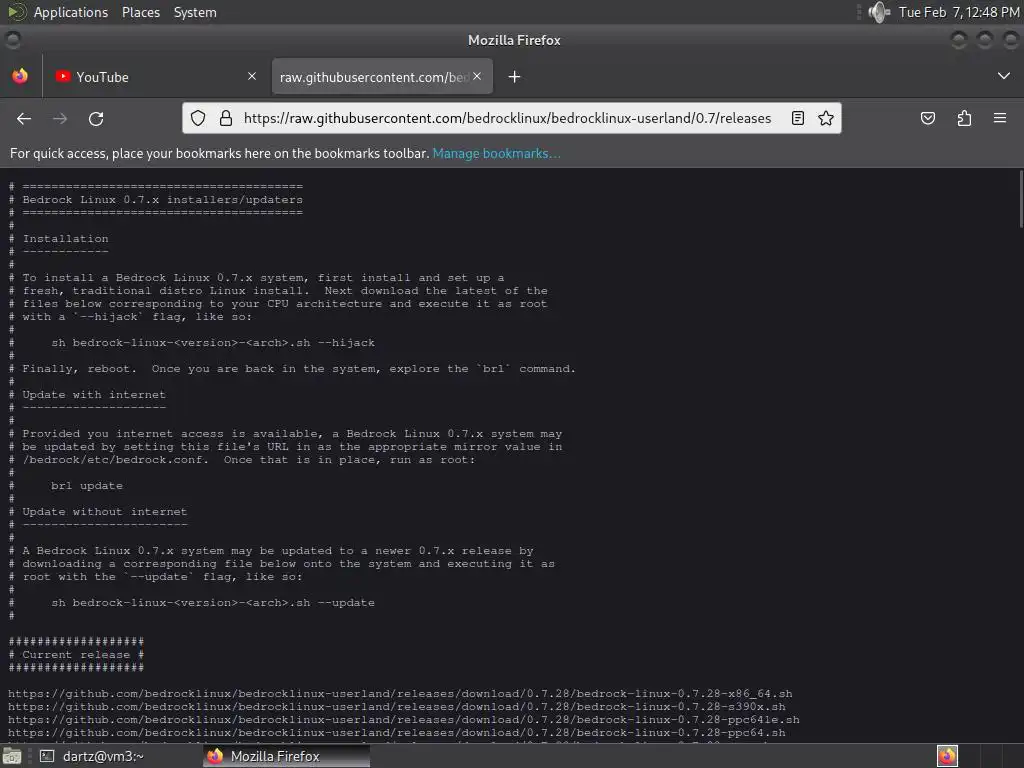Image resolution: width=1024 pixels, height=768 pixels.
Task: Click the '--hijack' command line text
Action: 213,343
